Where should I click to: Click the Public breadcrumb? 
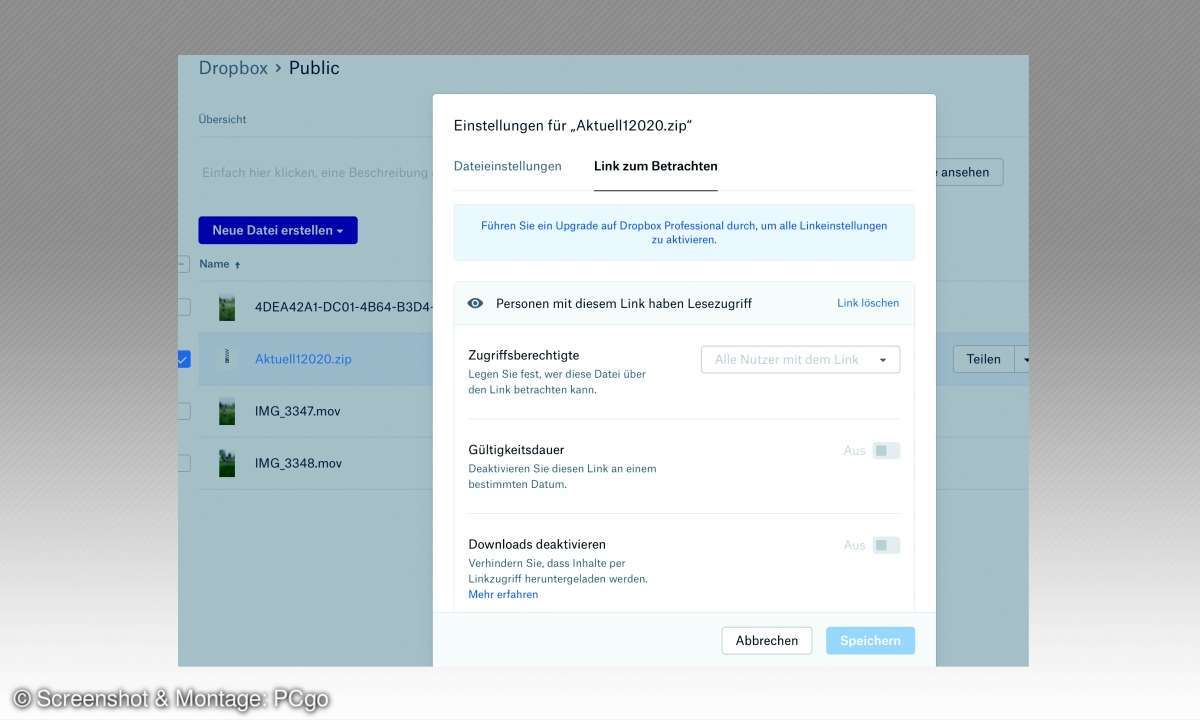click(x=314, y=68)
